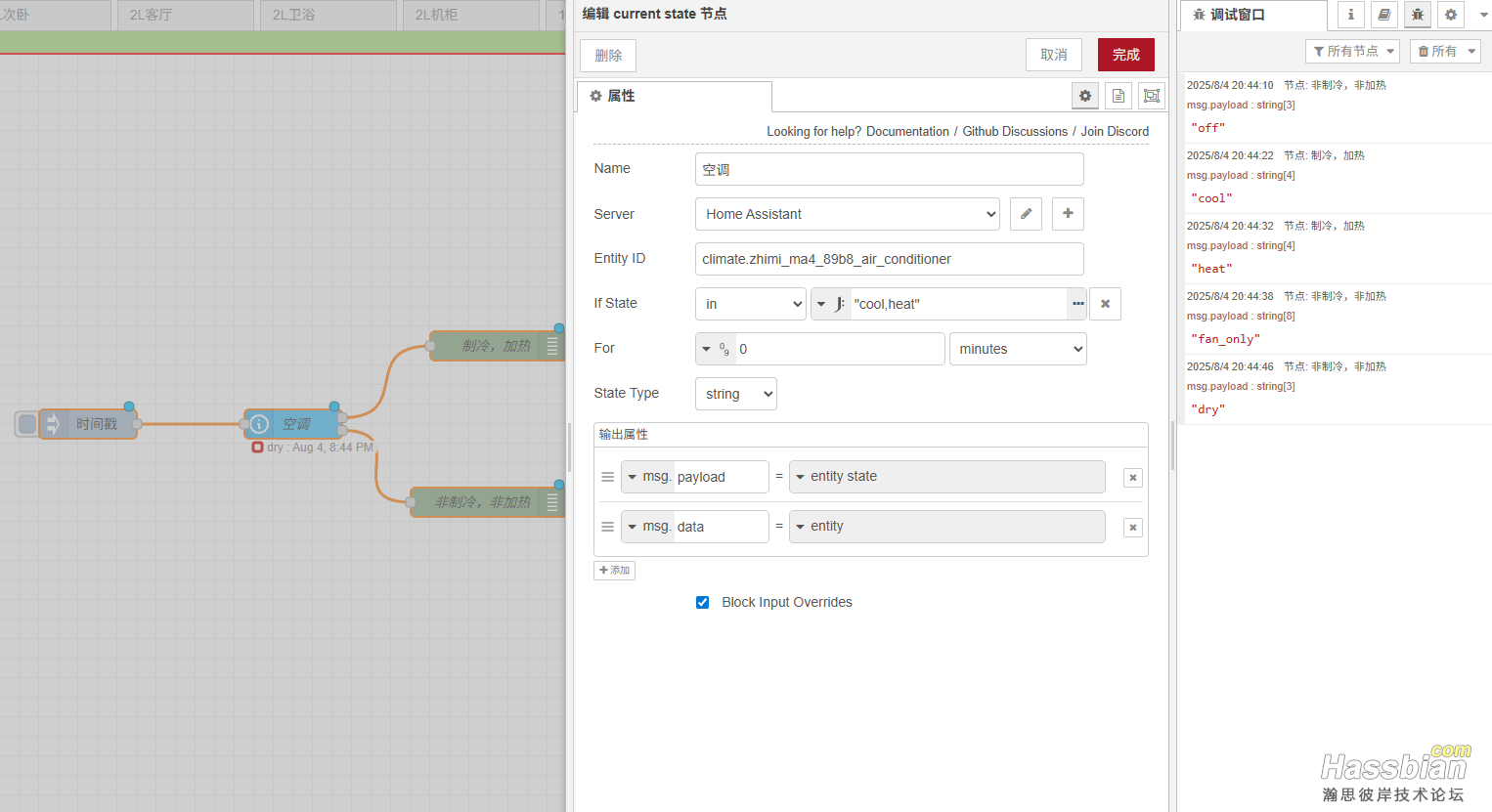1492x812 pixels.
Task: Click debug message "dry"
Action: point(1207,409)
